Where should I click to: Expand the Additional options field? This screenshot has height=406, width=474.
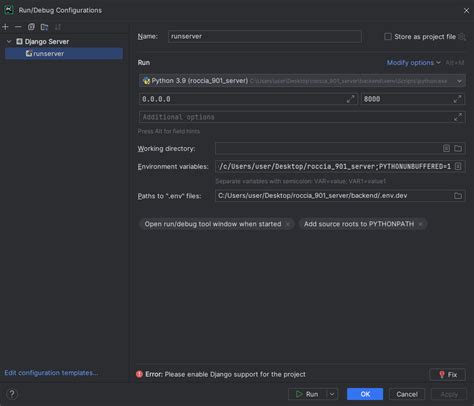point(458,117)
